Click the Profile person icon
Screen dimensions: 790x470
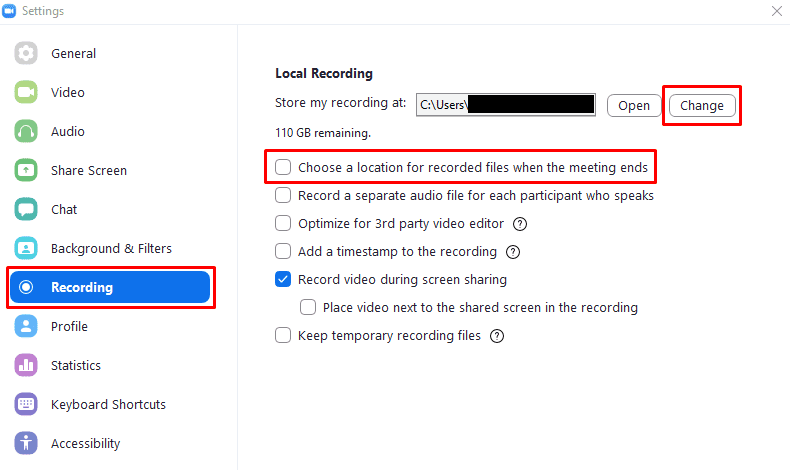tap(26, 326)
